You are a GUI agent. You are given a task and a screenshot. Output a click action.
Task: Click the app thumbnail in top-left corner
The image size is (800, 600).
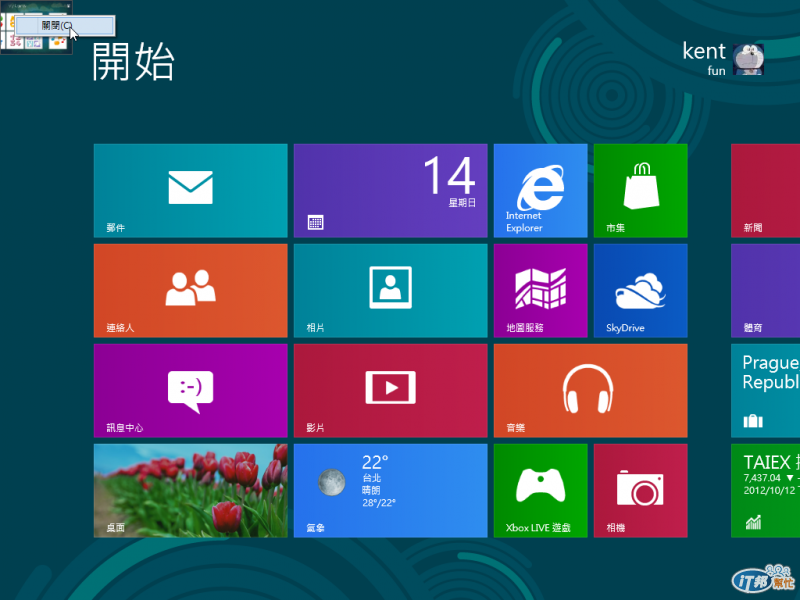(x=36, y=43)
